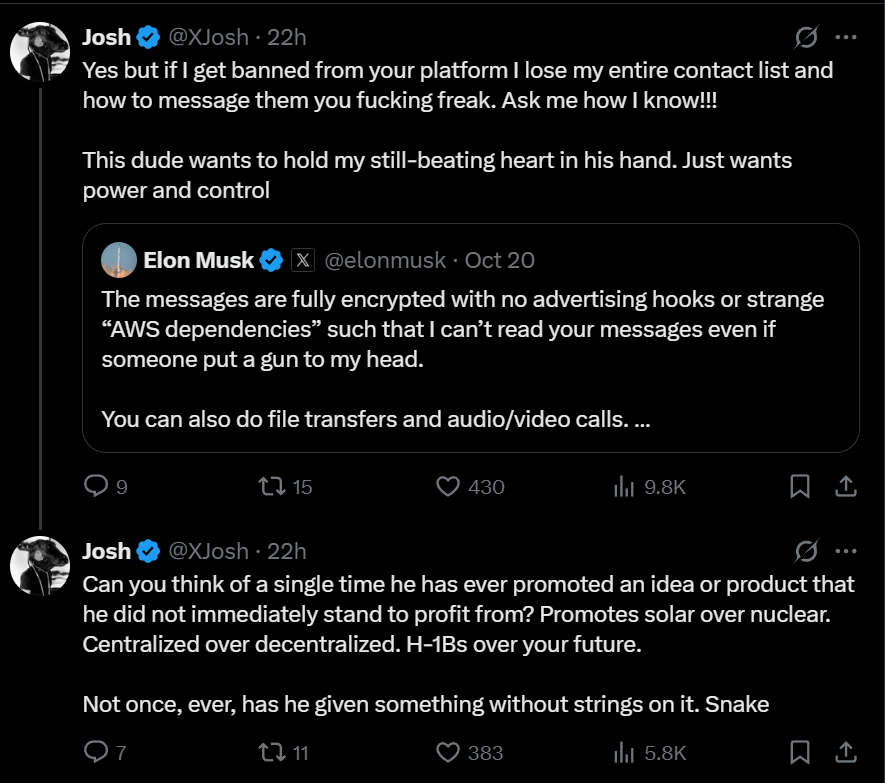Bookmark the second Josh post
Viewport: 885px width, 783px height.
(x=800, y=751)
